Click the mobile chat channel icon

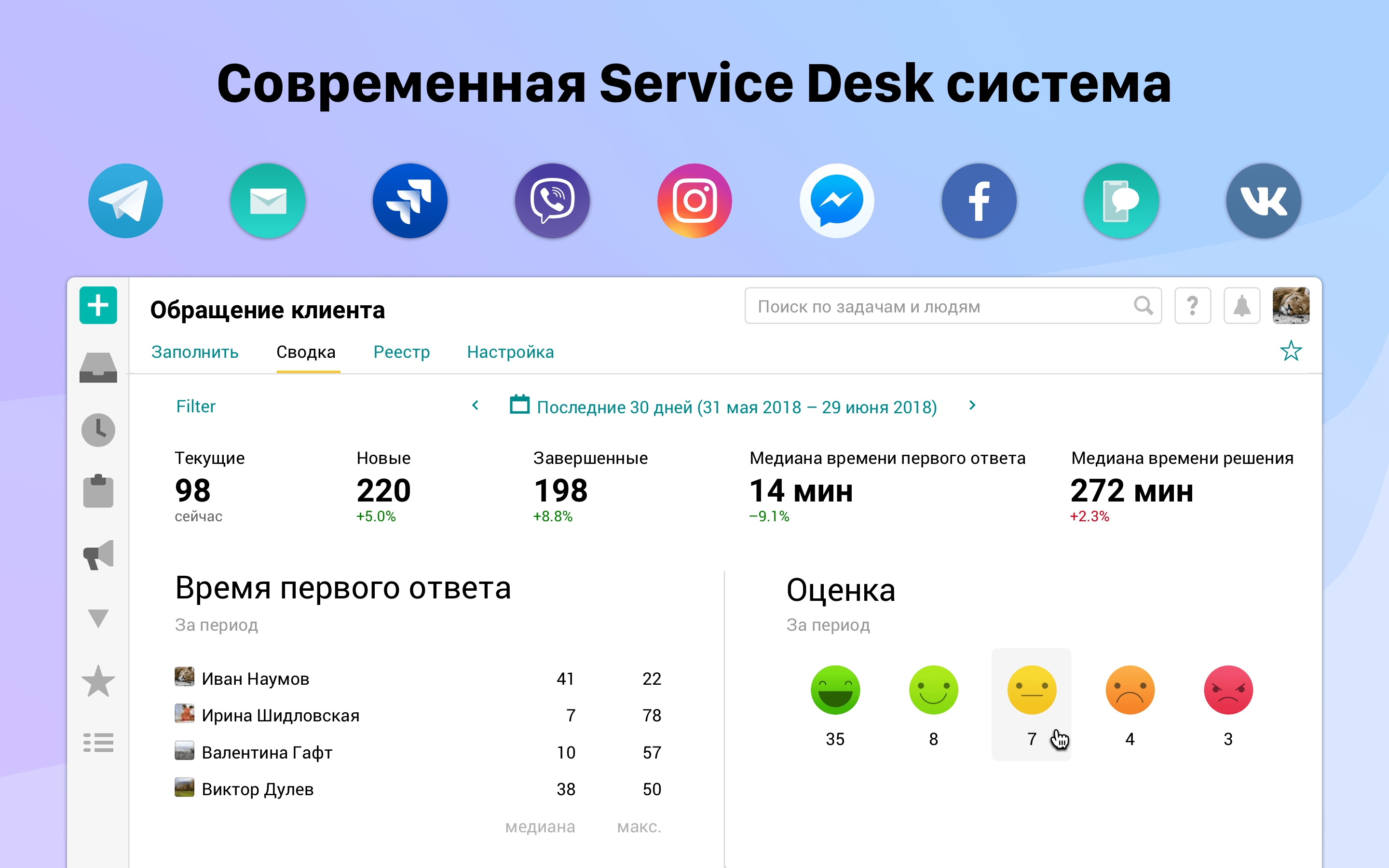(x=1121, y=201)
